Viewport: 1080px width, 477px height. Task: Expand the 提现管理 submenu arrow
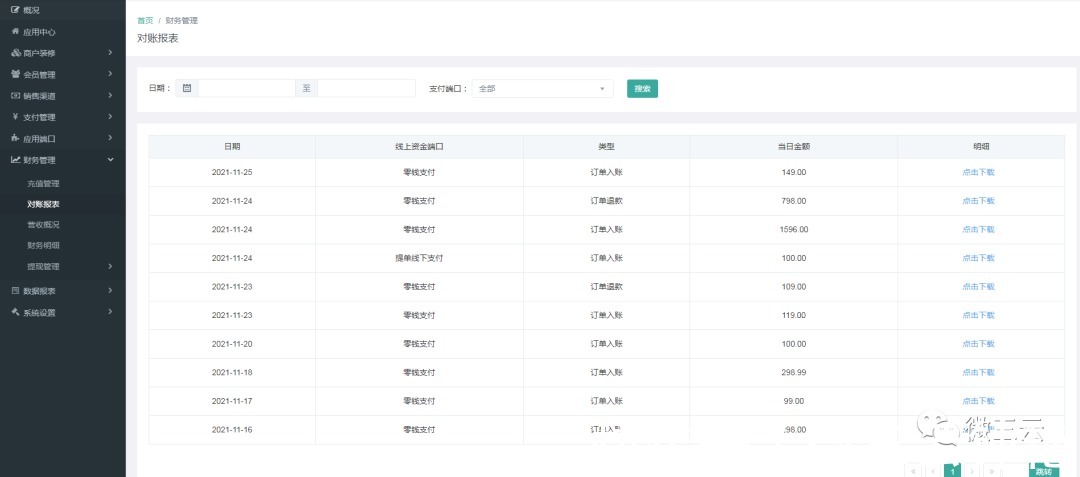pyautogui.click(x=110, y=266)
